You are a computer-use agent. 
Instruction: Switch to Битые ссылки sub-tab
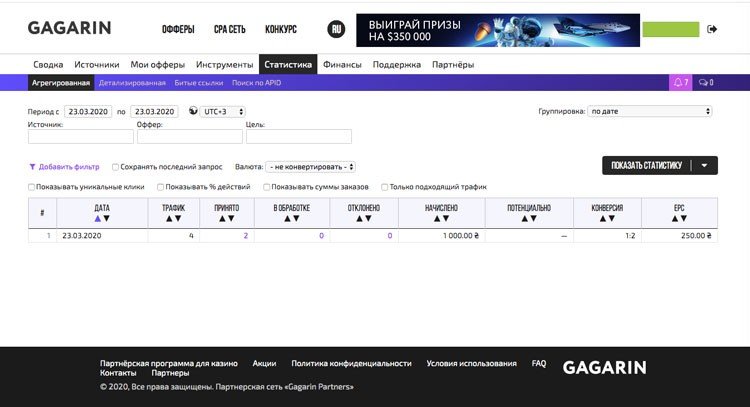[x=199, y=83]
